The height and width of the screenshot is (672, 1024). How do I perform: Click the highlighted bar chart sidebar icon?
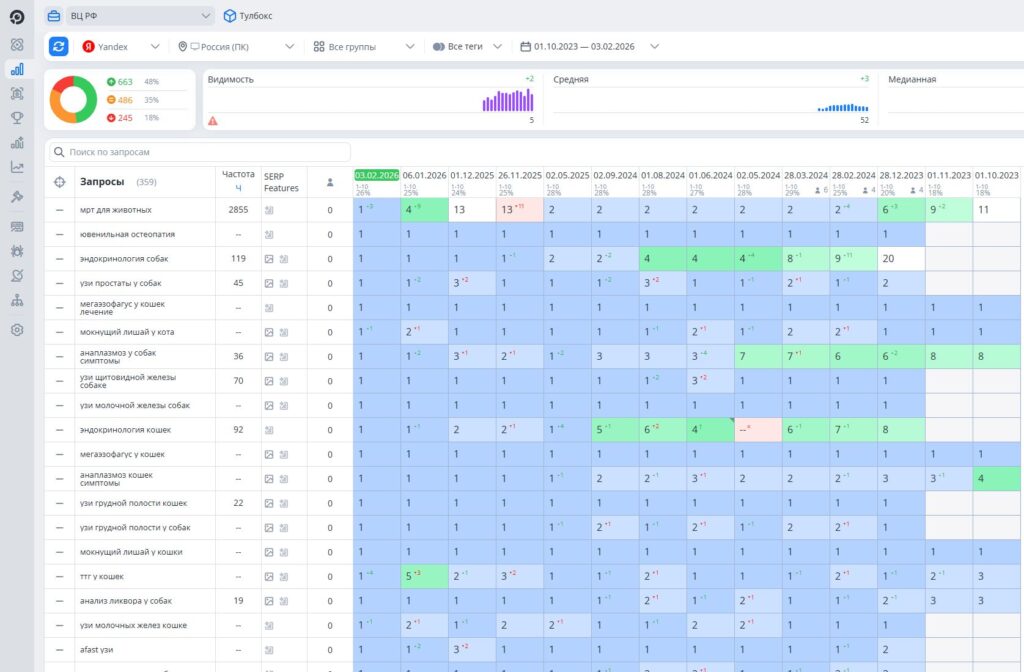click(x=17, y=69)
